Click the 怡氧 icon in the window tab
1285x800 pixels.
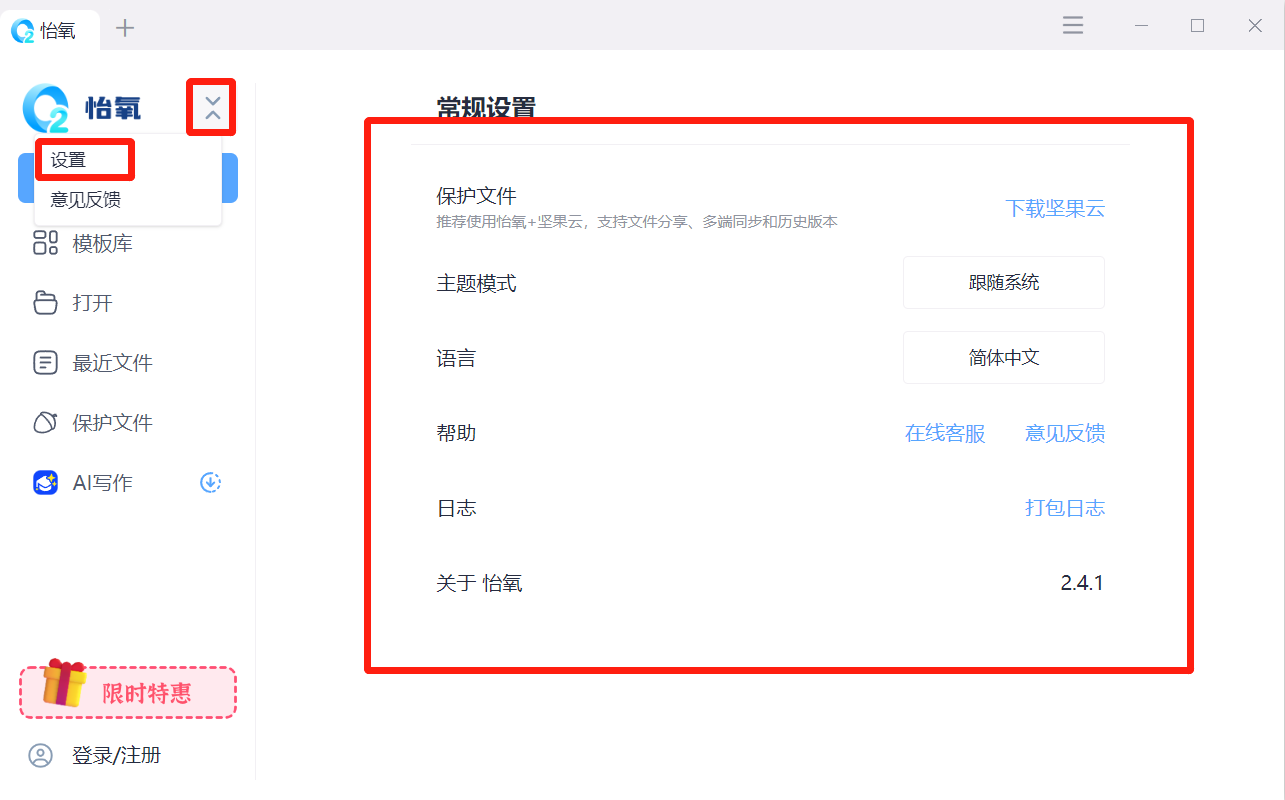point(23,31)
